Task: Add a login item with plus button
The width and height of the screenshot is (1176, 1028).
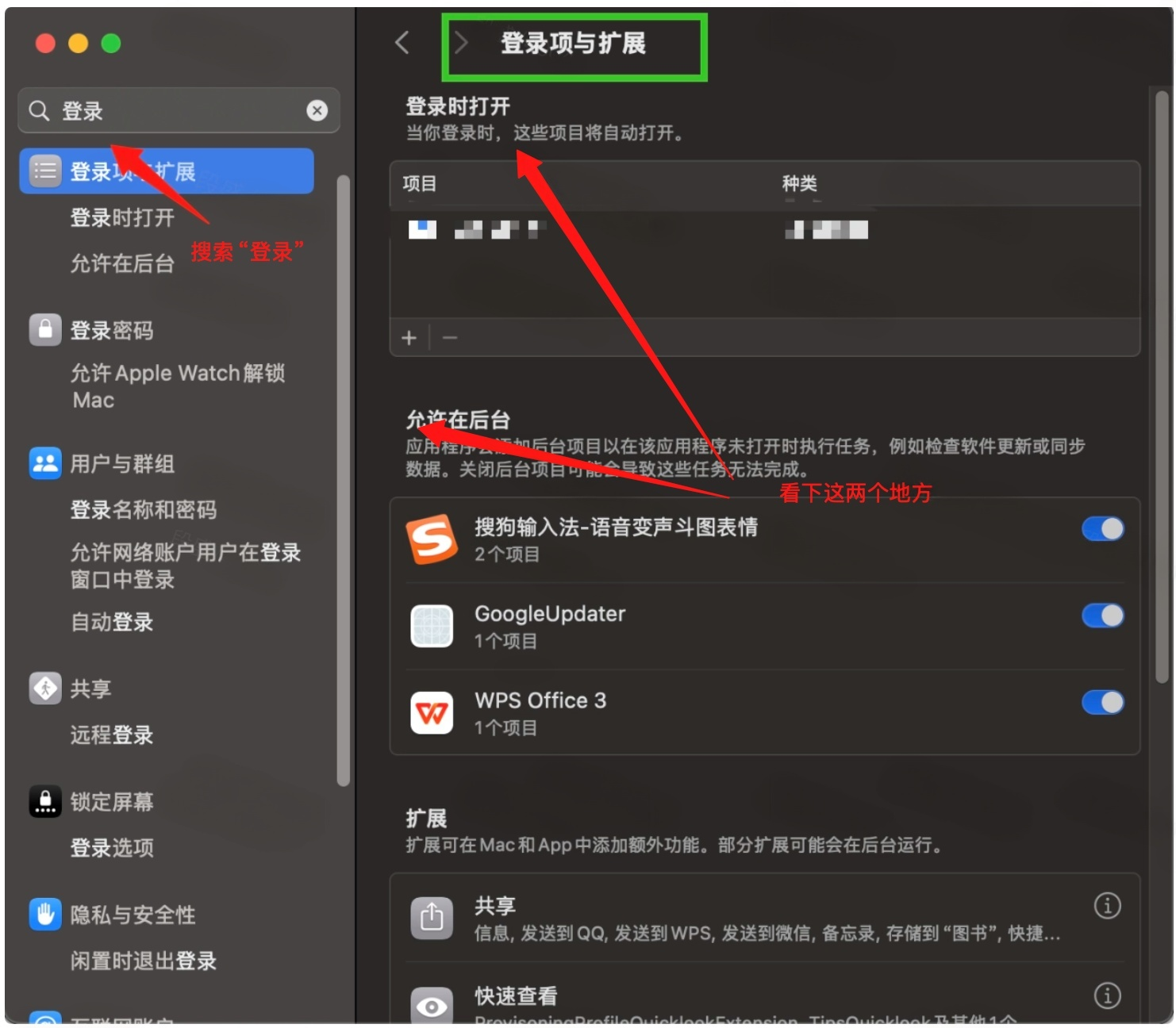Action: click(409, 338)
